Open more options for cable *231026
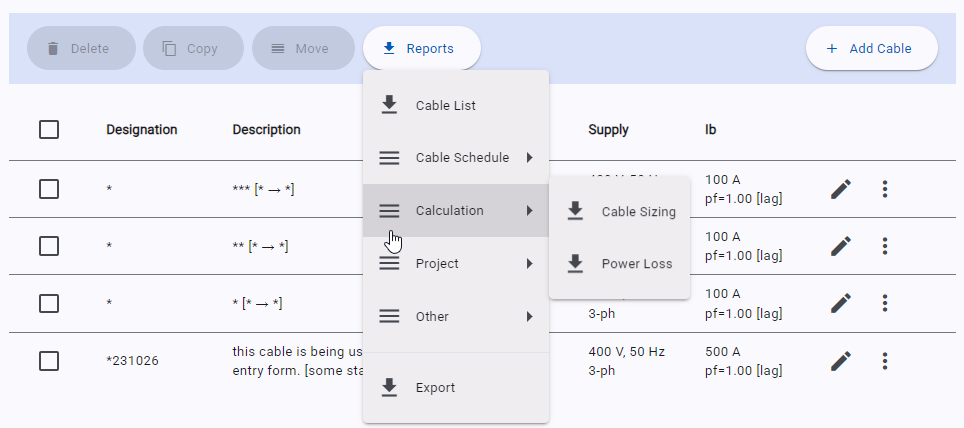The image size is (964, 428). pyautogui.click(x=885, y=361)
